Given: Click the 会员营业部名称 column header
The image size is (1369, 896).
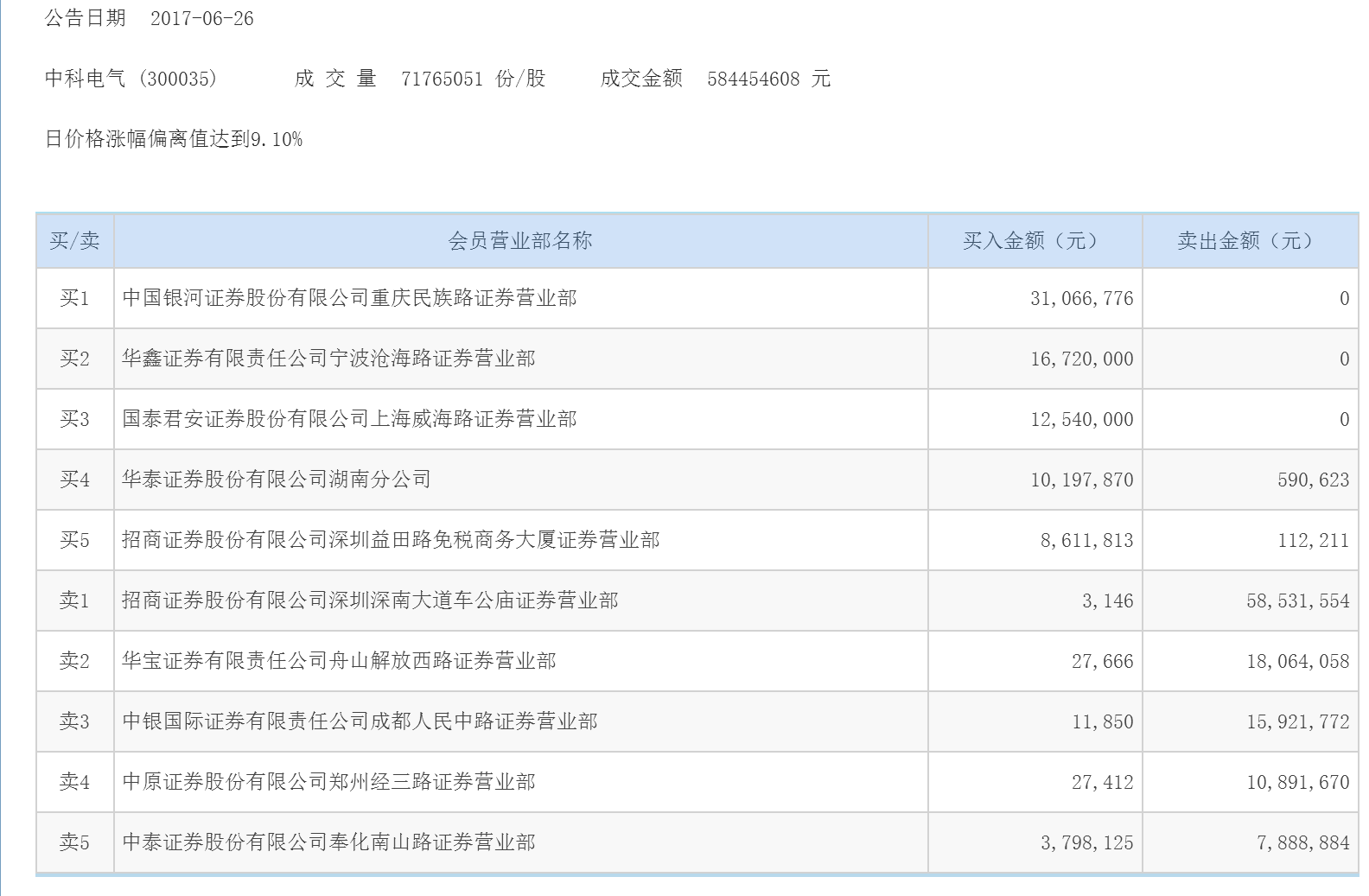Looking at the screenshot, I should pyautogui.click(x=520, y=241).
